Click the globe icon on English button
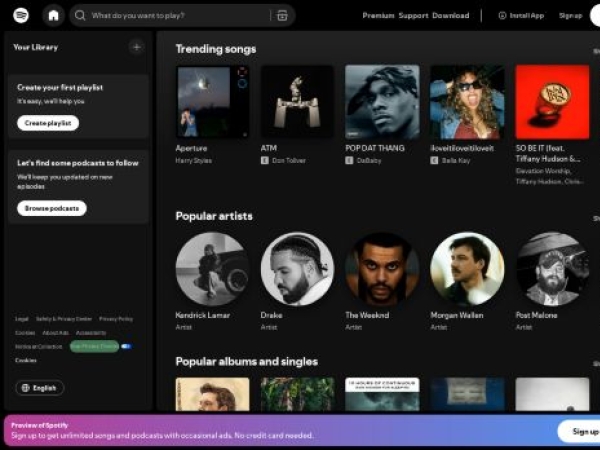The width and height of the screenshot is (600, 450). 26,388
